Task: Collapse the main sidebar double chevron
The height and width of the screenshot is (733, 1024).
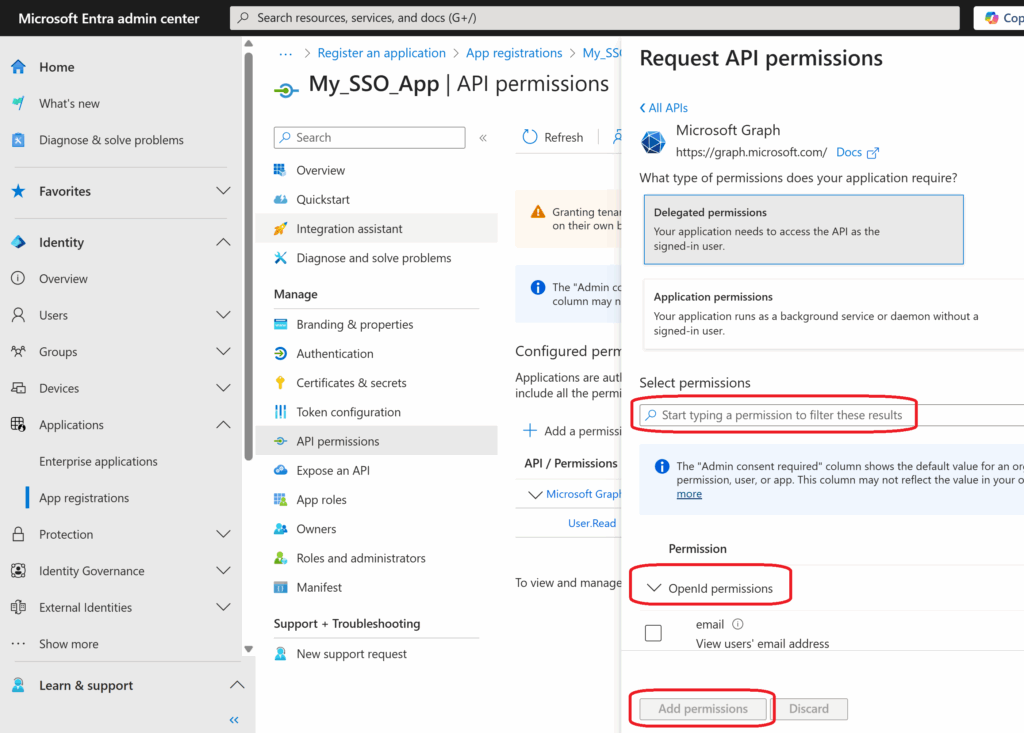Action: (x=234, y=720)
